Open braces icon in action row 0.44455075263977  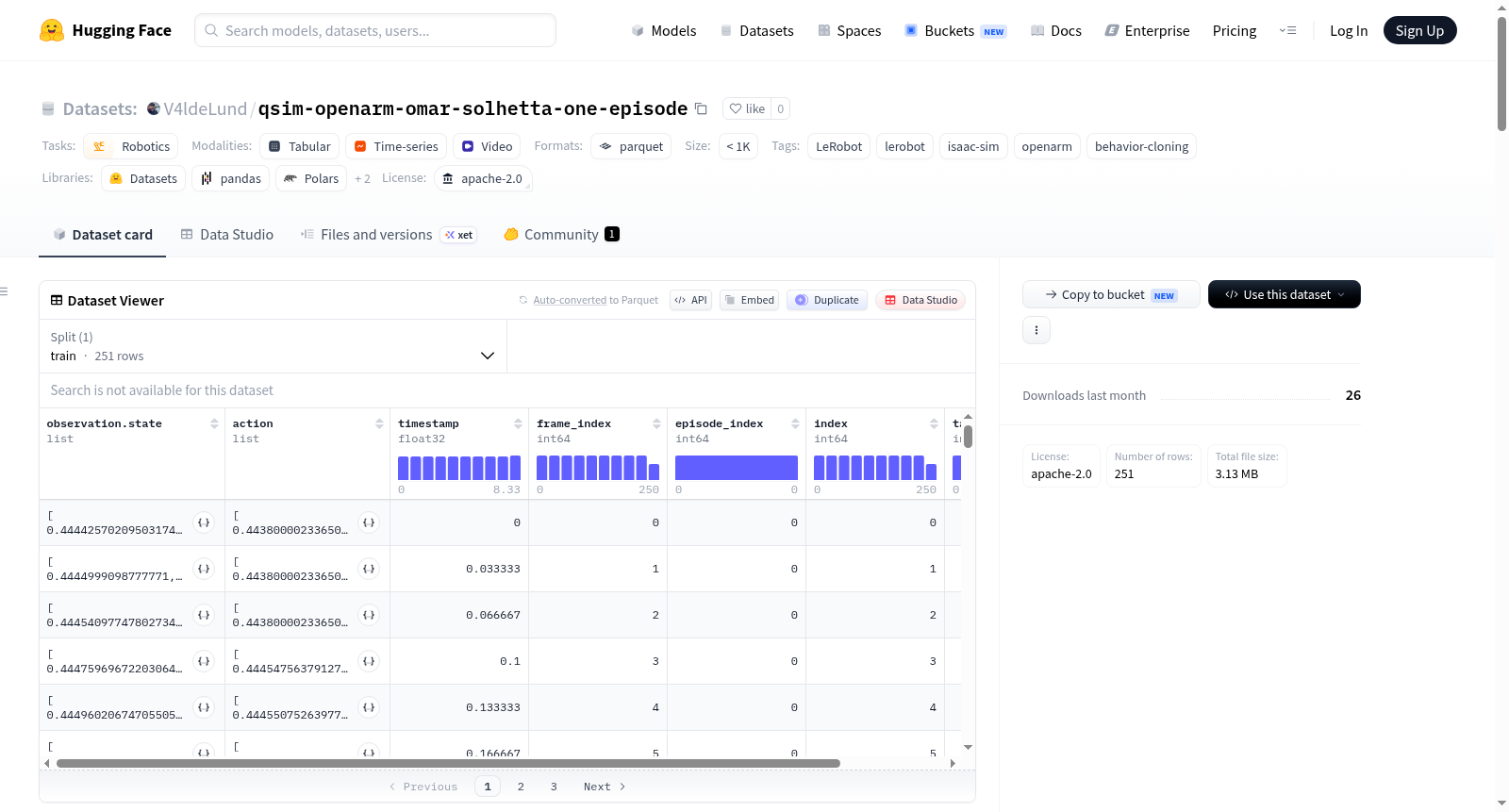369,707
